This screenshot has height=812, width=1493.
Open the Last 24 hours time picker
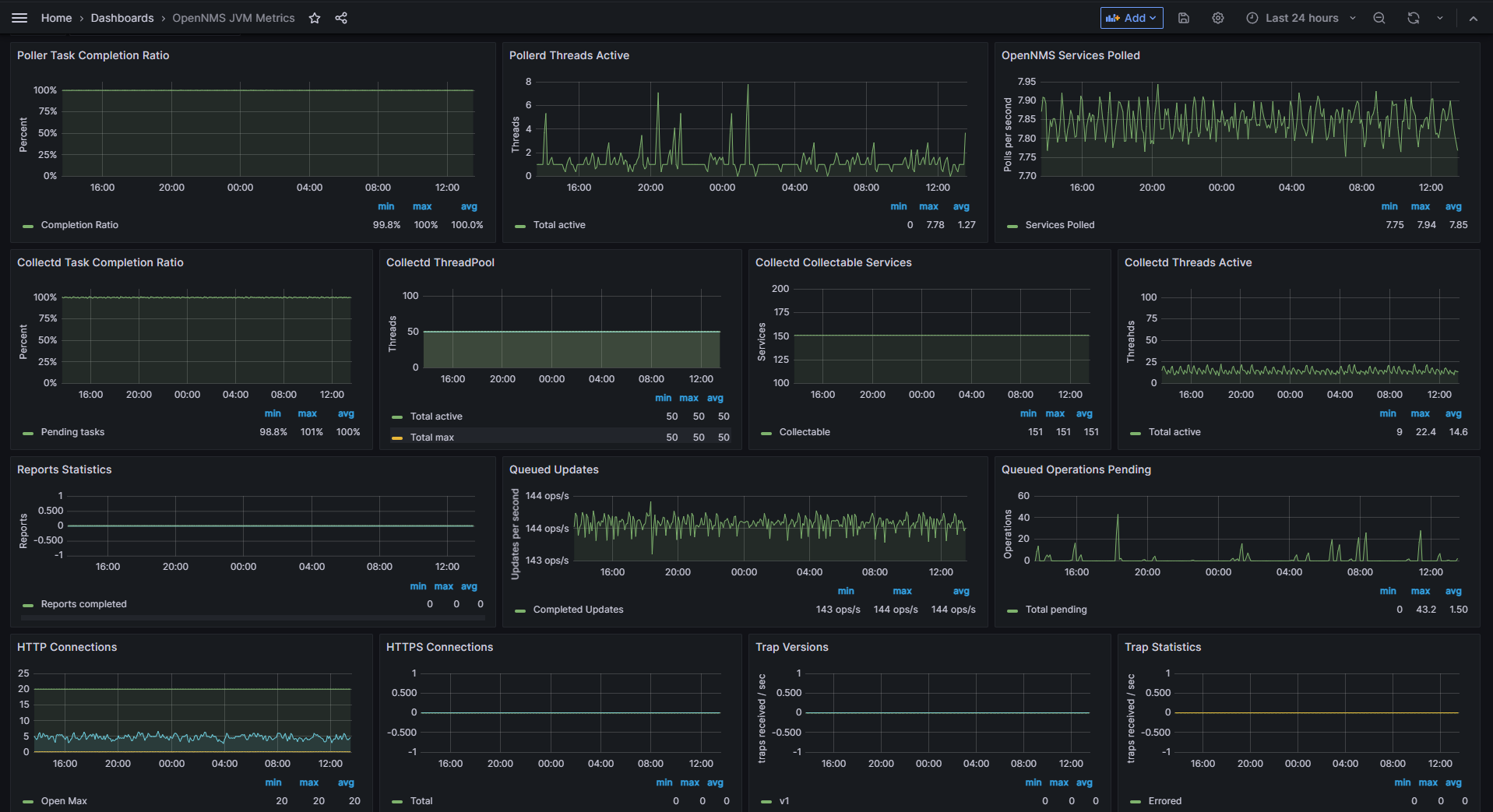pos(1301,18)
